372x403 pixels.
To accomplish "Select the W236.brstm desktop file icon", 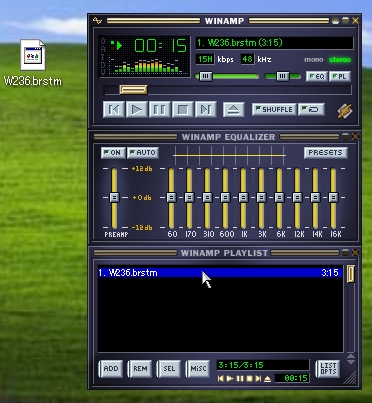I will (33, 63).
